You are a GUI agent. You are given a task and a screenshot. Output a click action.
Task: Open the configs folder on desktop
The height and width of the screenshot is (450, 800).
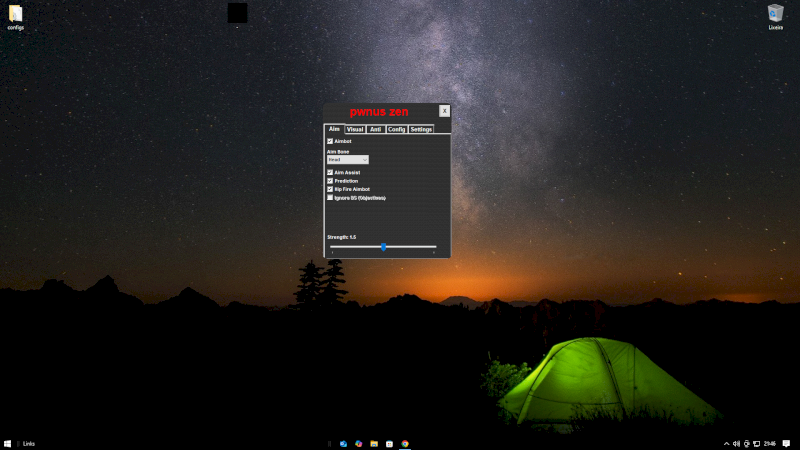[x=15, y=14]
